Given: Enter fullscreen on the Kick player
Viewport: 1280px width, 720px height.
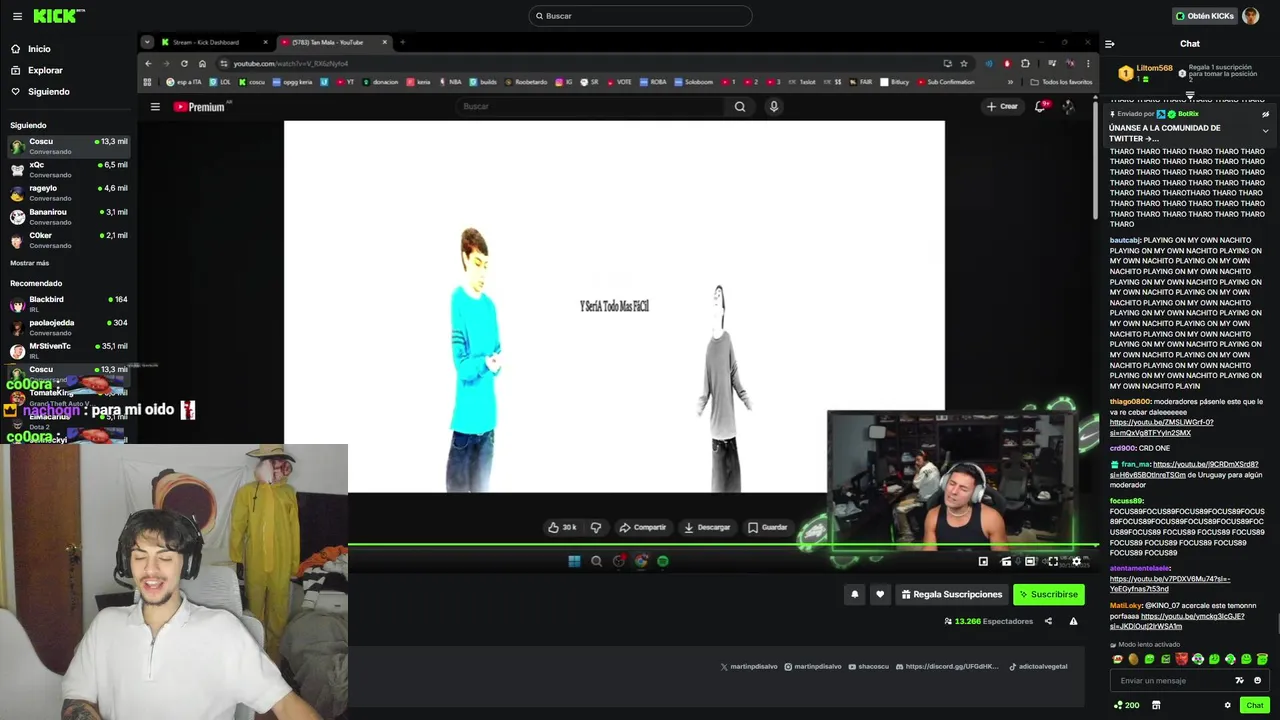Looking at the screenshot, I should pyautogui.click(x=1053, y=562).
